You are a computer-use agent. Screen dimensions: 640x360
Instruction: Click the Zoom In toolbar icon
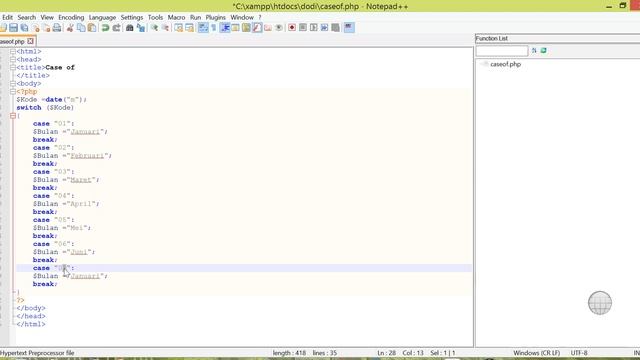pos(154,28)
